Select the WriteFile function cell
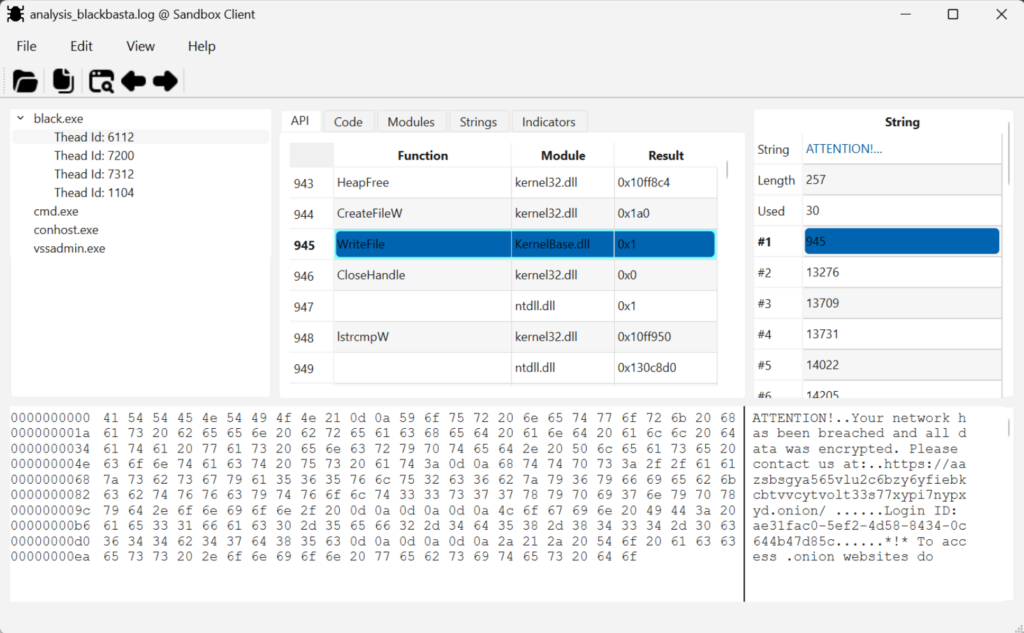 point(423,244)
